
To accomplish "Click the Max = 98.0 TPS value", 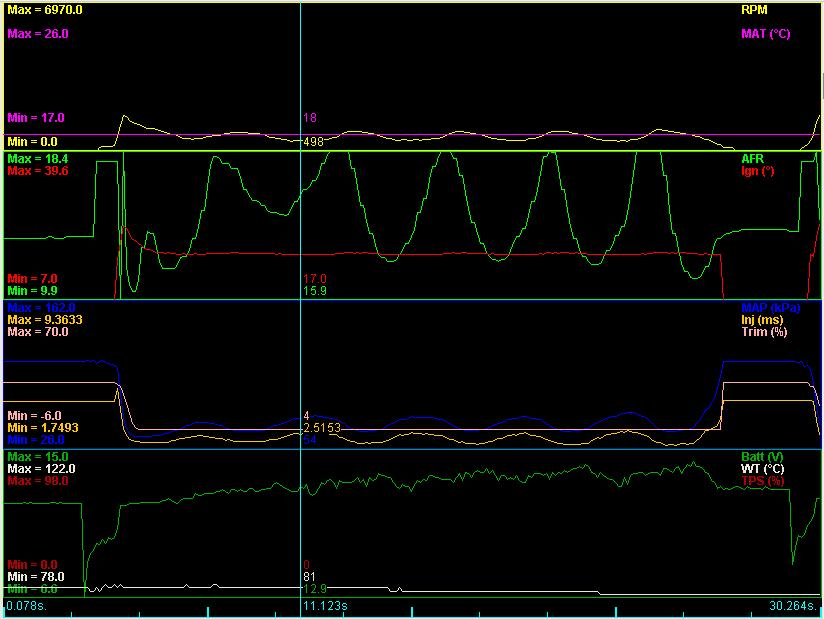I will (38, 481).
